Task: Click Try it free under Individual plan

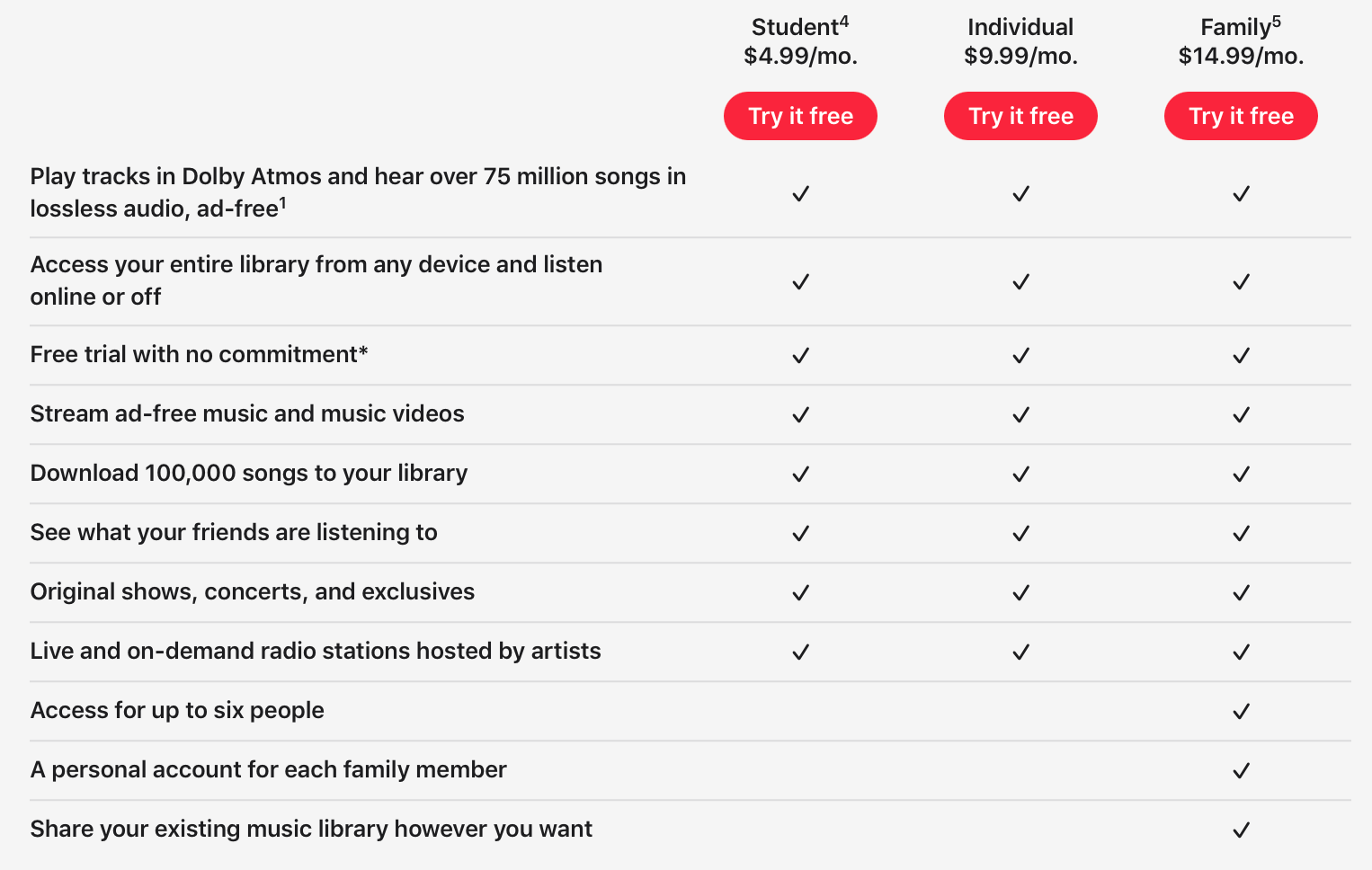Action: click(1020, 115)
